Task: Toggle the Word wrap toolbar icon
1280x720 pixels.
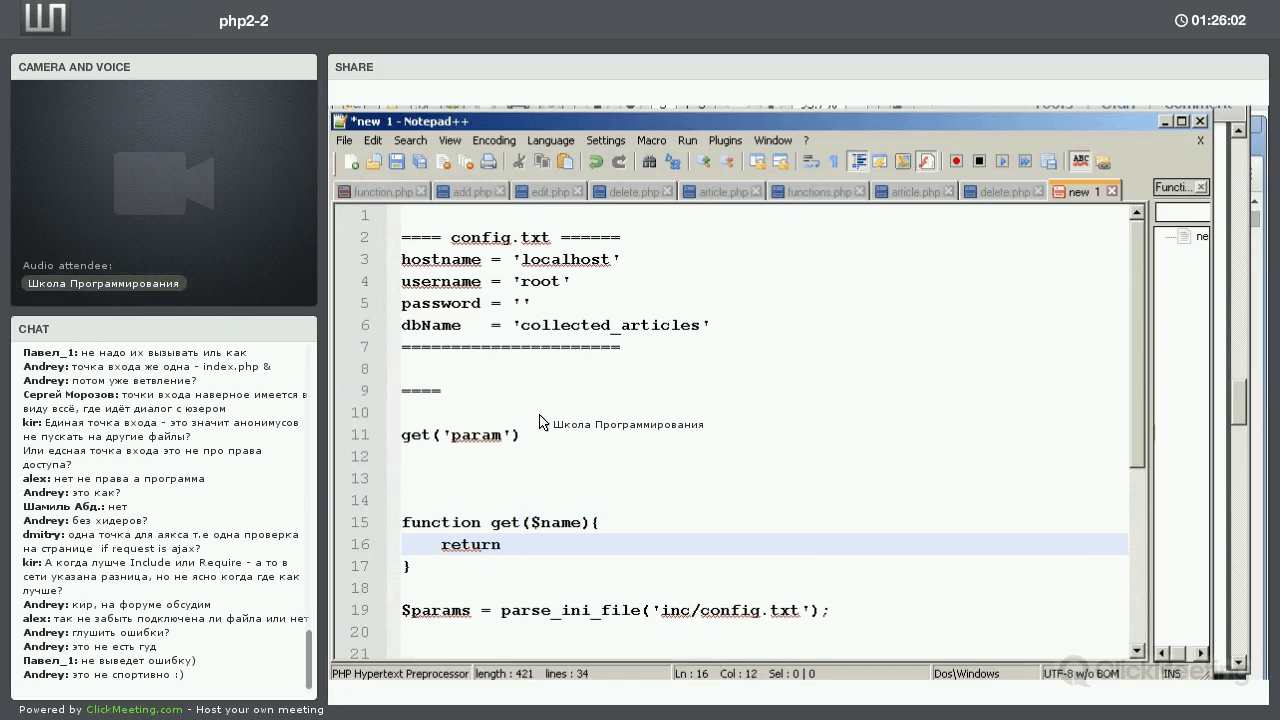Action: pos(811,162)
